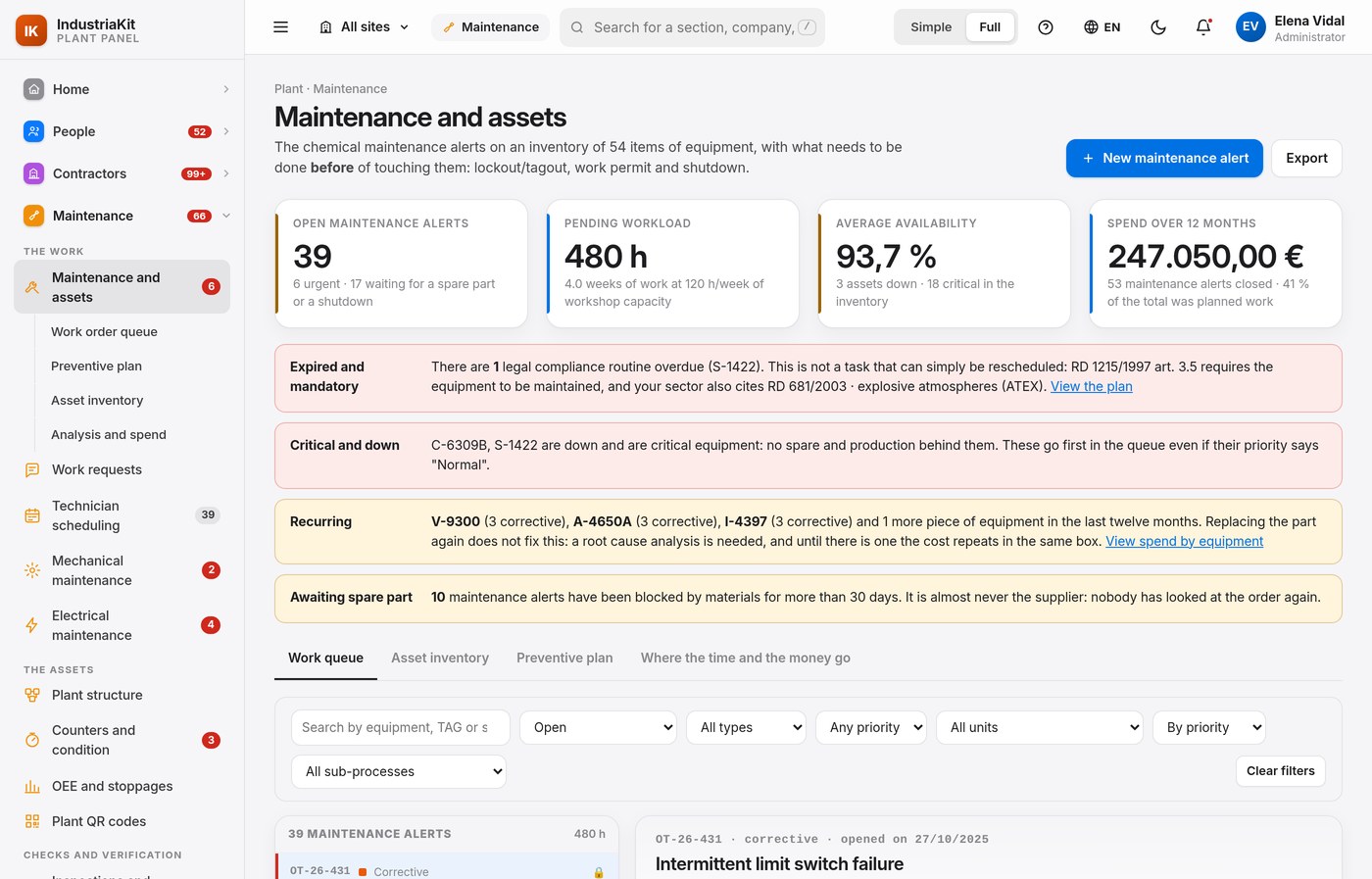Open the All sites dropdown
The image size is (1372, 879).
(365, 27)
